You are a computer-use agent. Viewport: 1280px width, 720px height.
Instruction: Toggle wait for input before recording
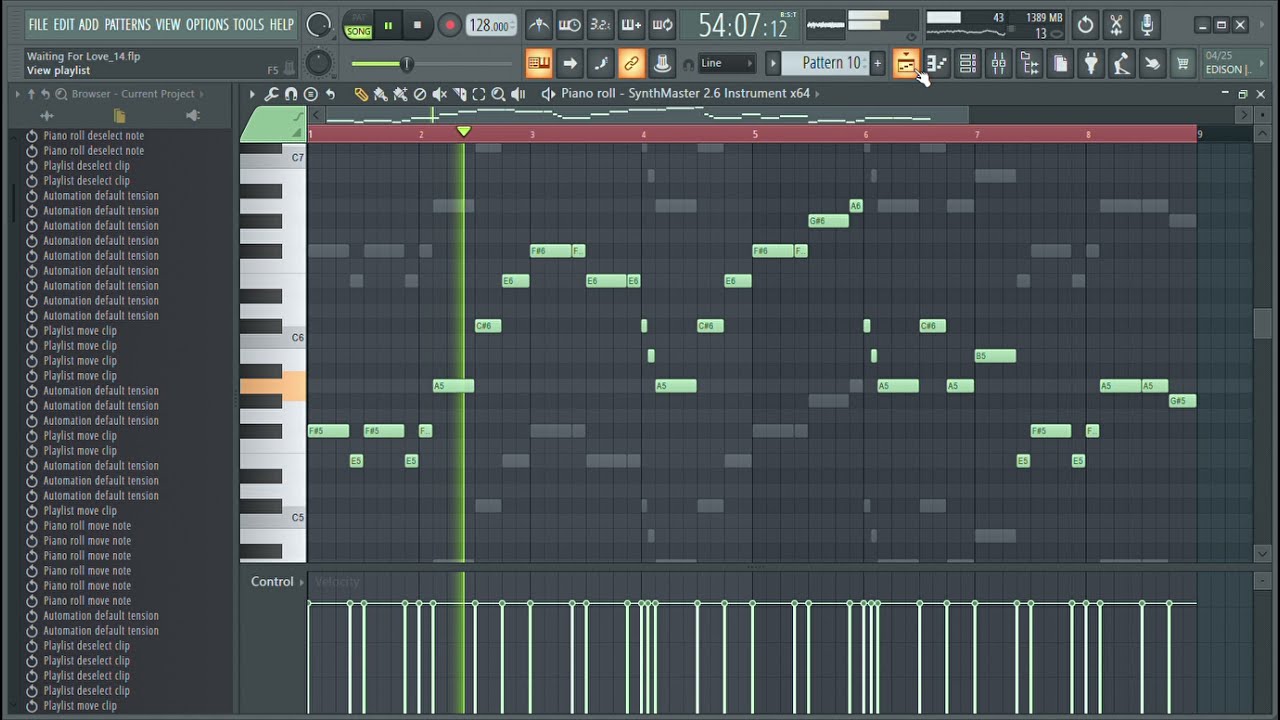pyautogui.click(x=569, y=25)
